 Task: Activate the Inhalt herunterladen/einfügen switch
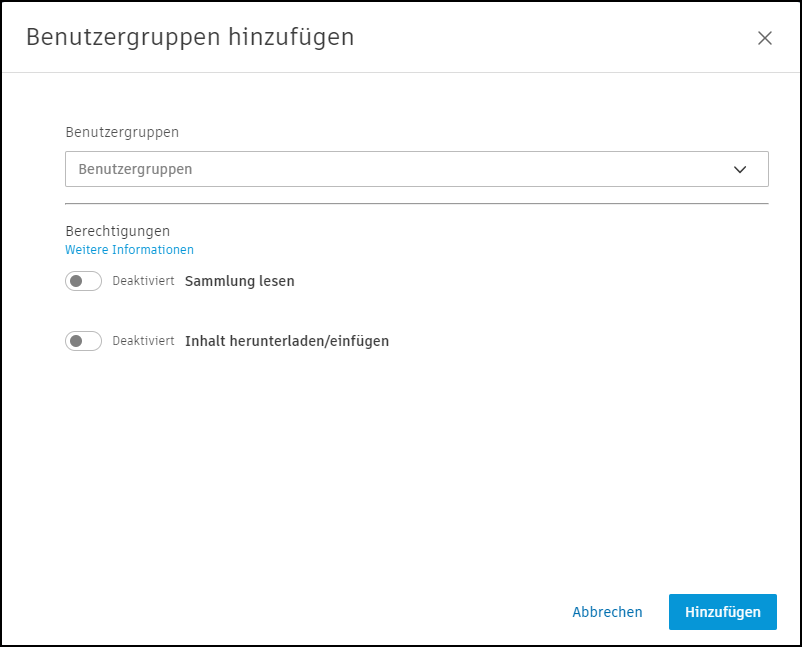(x=83, y=341)
